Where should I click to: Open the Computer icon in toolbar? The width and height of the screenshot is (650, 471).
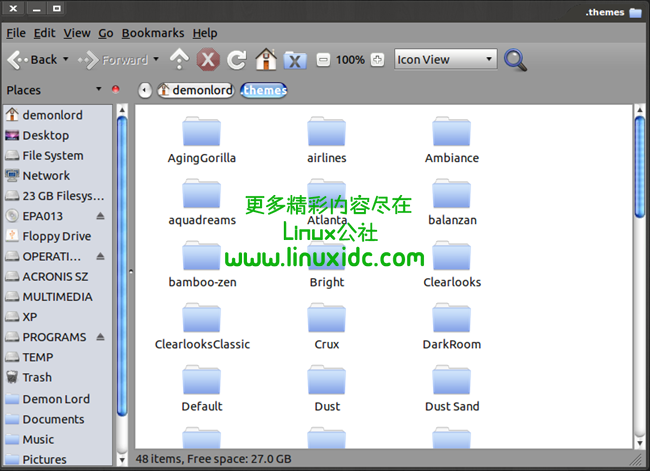295,60
